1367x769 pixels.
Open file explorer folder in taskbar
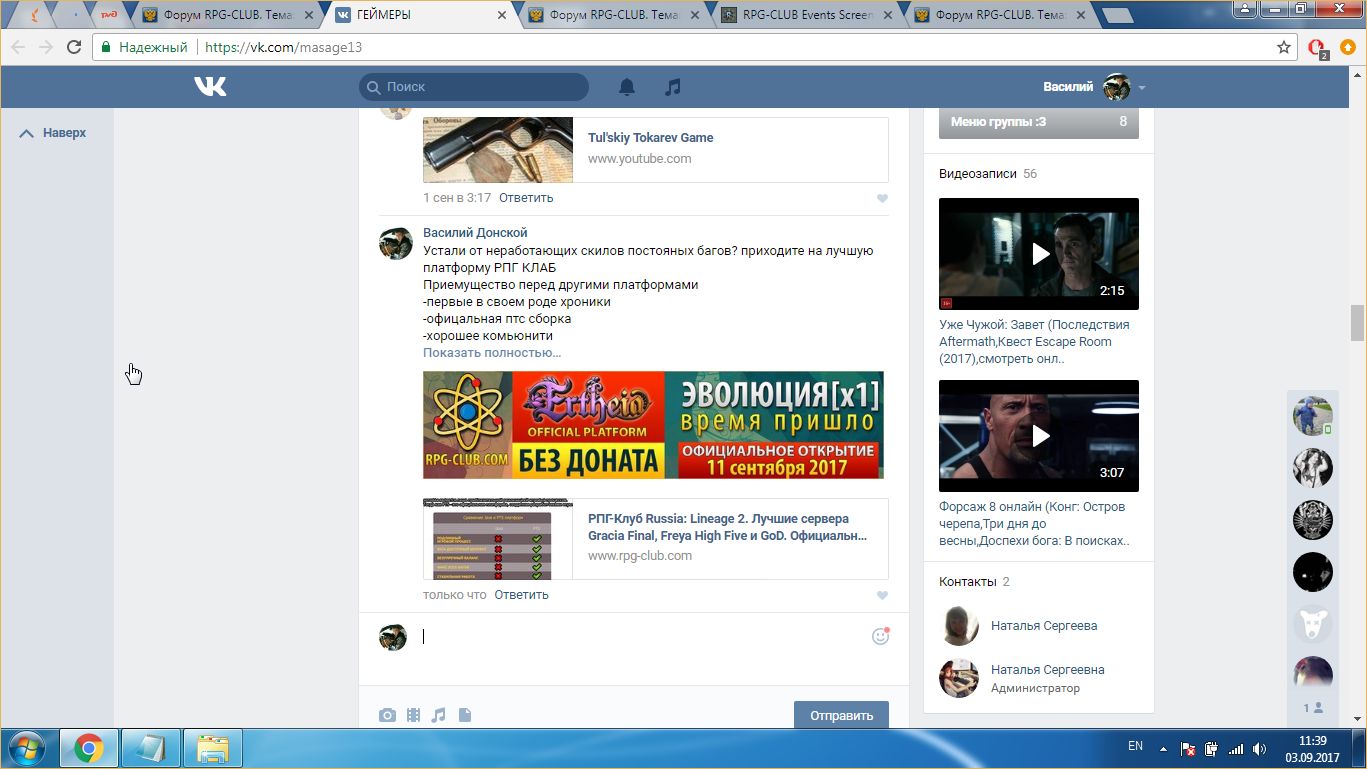click(x=213, y=747)
